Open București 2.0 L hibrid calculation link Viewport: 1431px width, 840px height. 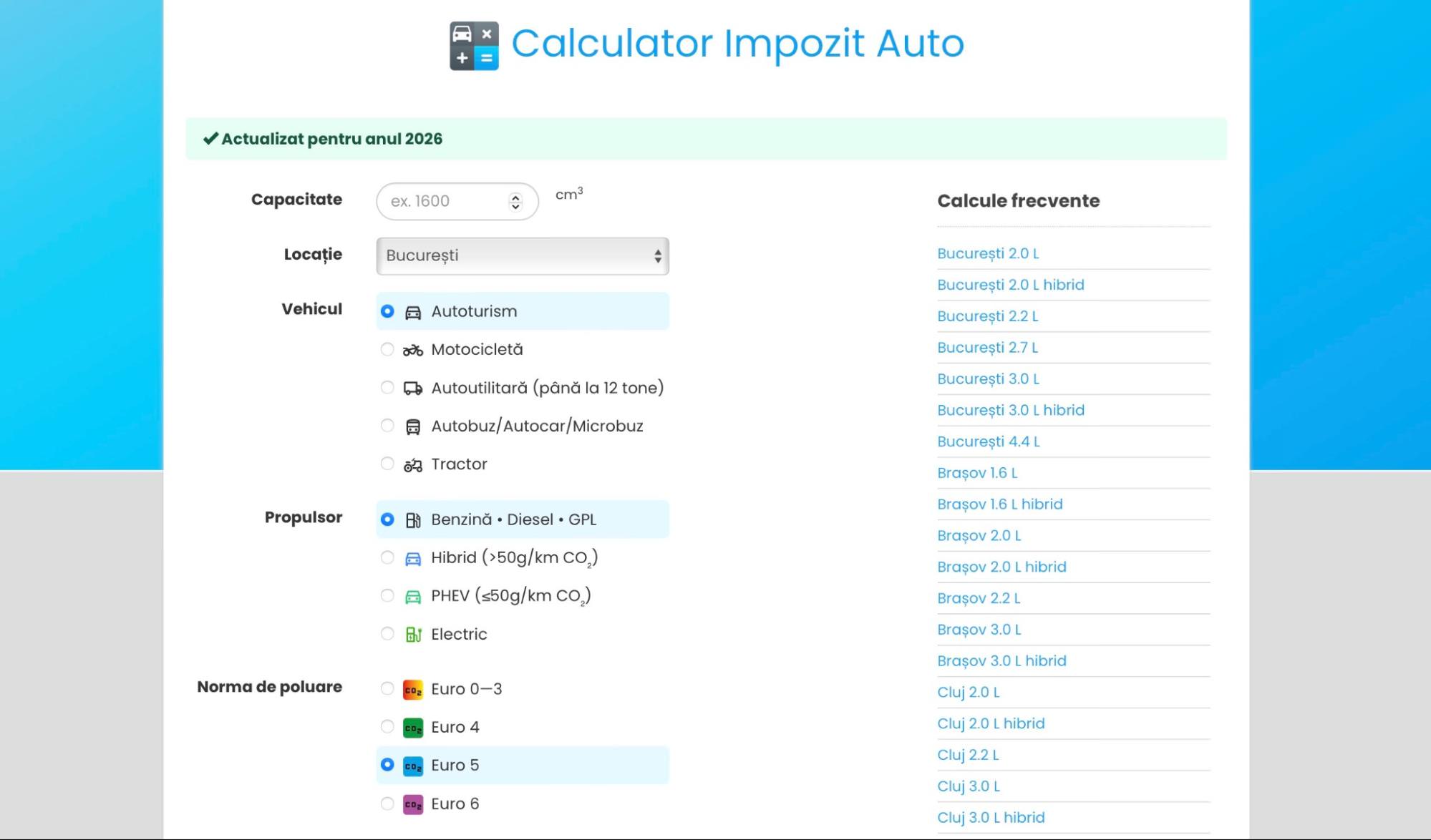point(1010,285)
